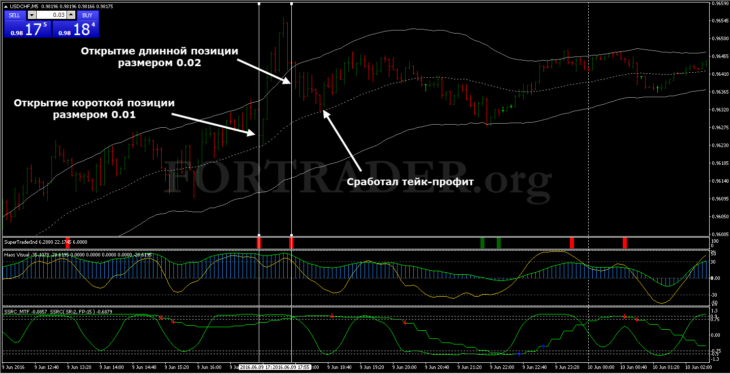Click the 0.96230 price scale label
Viewport: 730px width, 374px height.
[x=719, y=145]
